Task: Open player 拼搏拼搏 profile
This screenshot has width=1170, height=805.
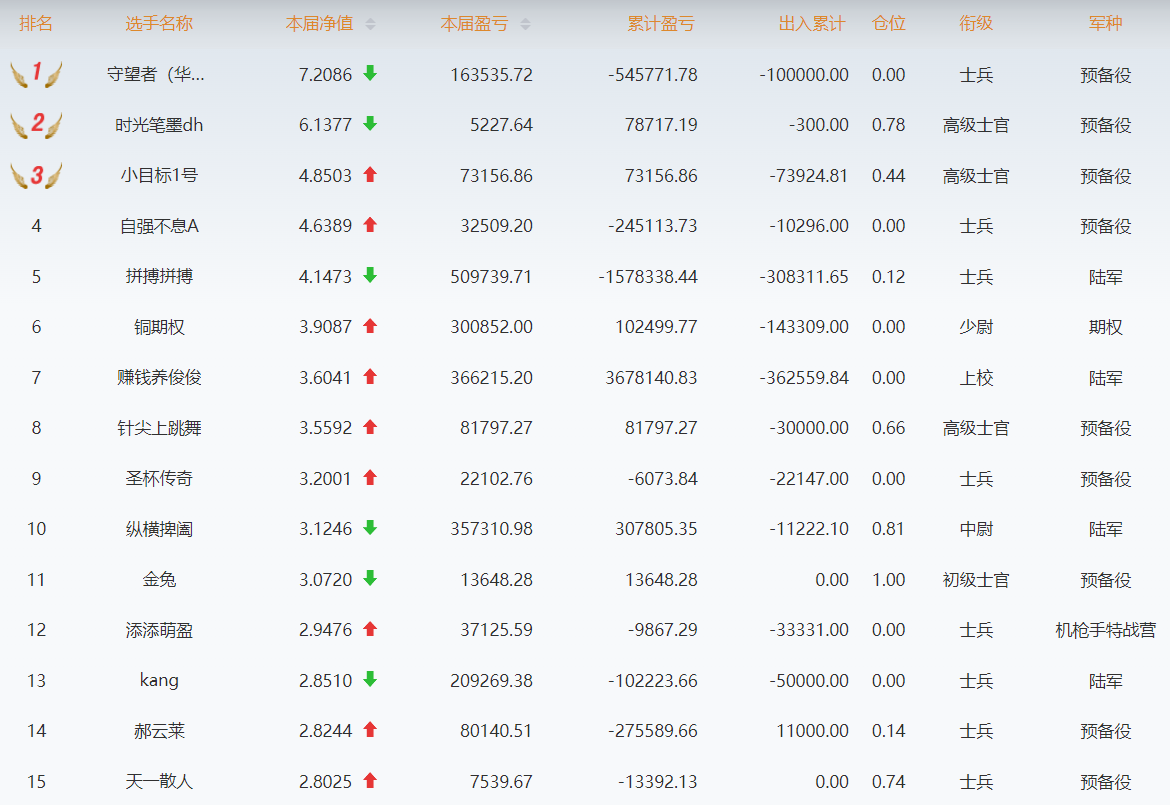Action: 159,277
